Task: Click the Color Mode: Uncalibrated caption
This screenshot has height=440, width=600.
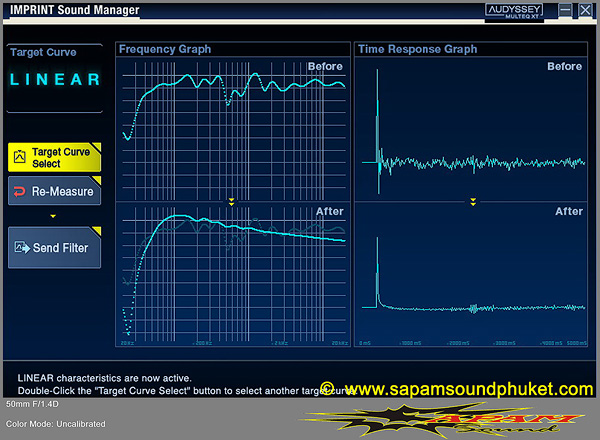Action: coord(55,424)
